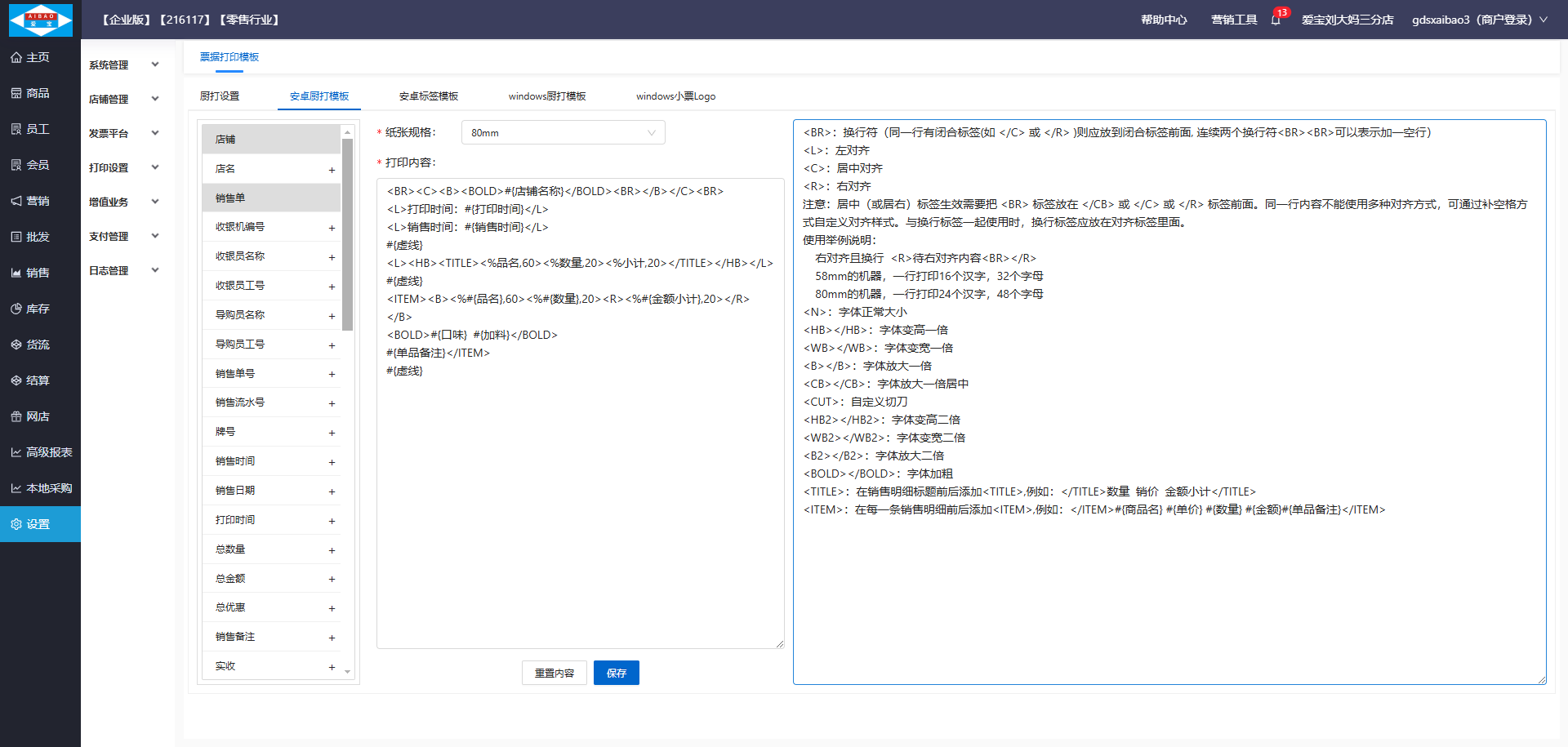Click the 设置 settings gear icon

pyautogui.click(x=16, y=525)
